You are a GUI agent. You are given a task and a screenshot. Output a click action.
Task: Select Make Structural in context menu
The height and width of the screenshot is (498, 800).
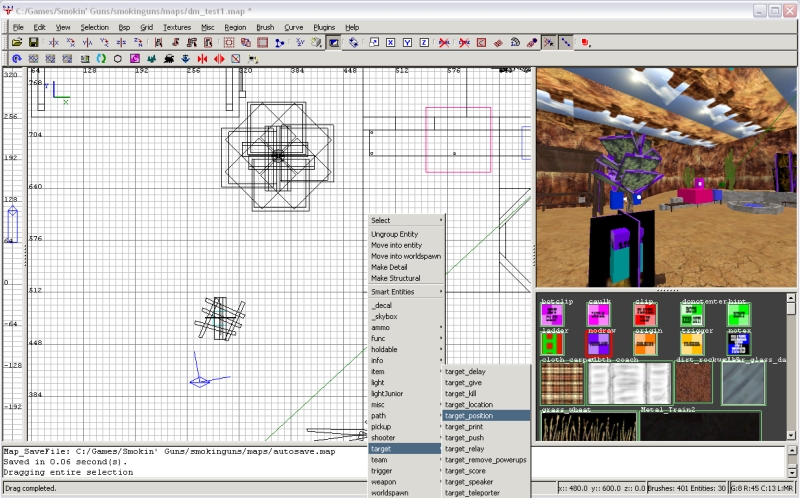click(x=407, y=278)
